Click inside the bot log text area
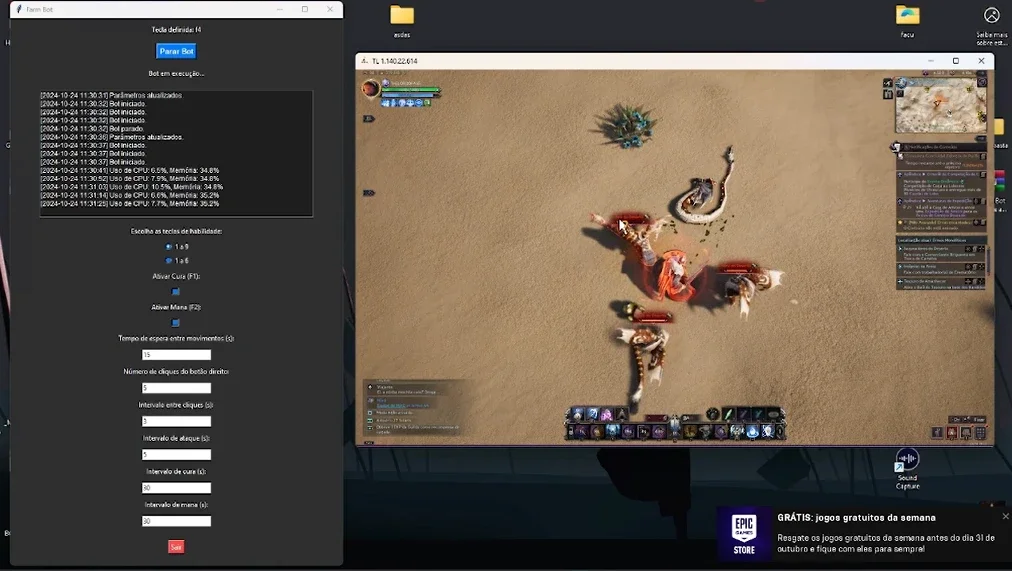This screenshot has width=1012, height=571. [176, 153]
